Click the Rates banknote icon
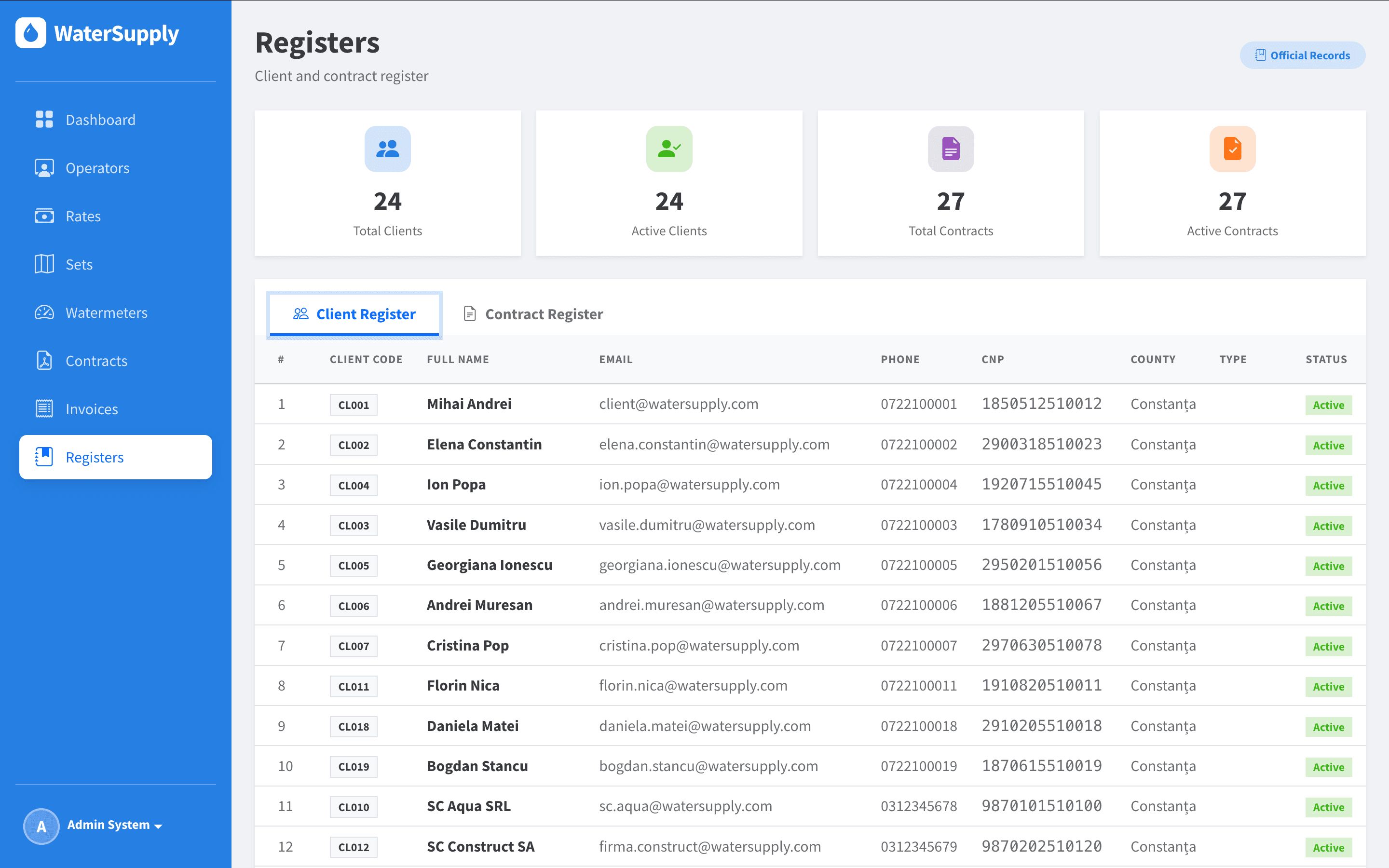This screenshot has height=868, width=1389. [x=44, y=216]
